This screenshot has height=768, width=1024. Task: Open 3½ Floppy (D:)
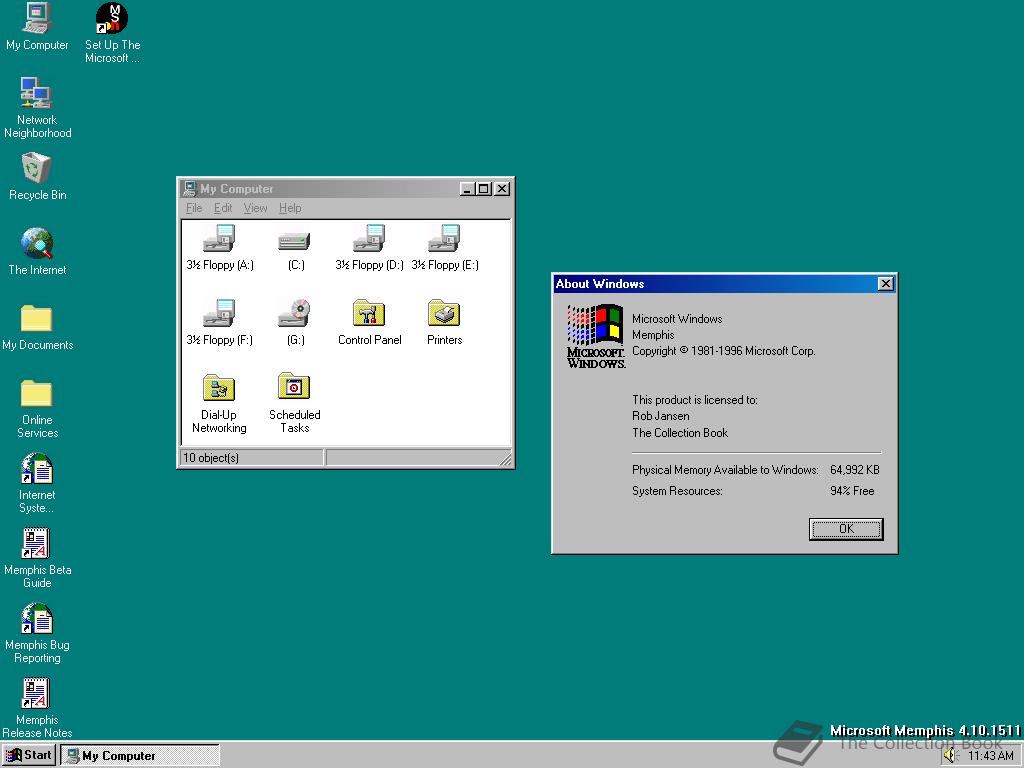(x=369, y=238)
